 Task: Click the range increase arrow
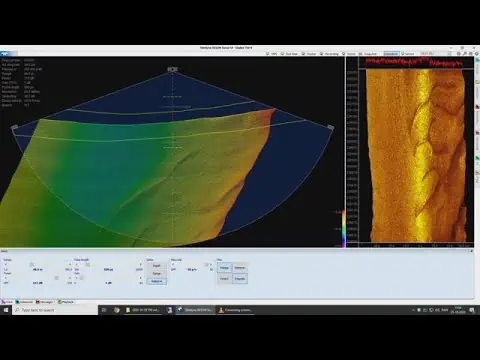pos(70,264)
